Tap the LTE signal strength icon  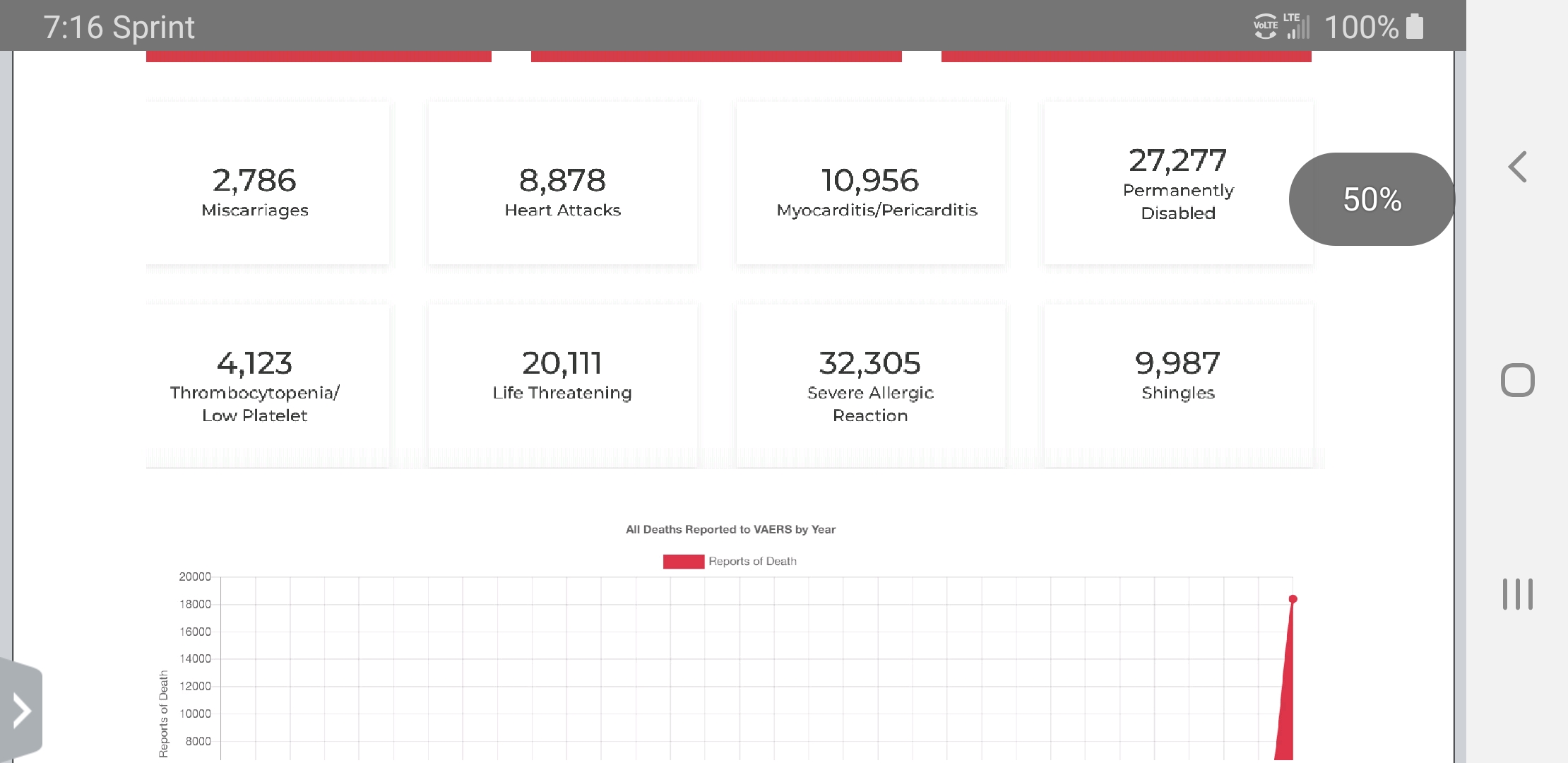pyautogui.click(x=1297, y=26)
